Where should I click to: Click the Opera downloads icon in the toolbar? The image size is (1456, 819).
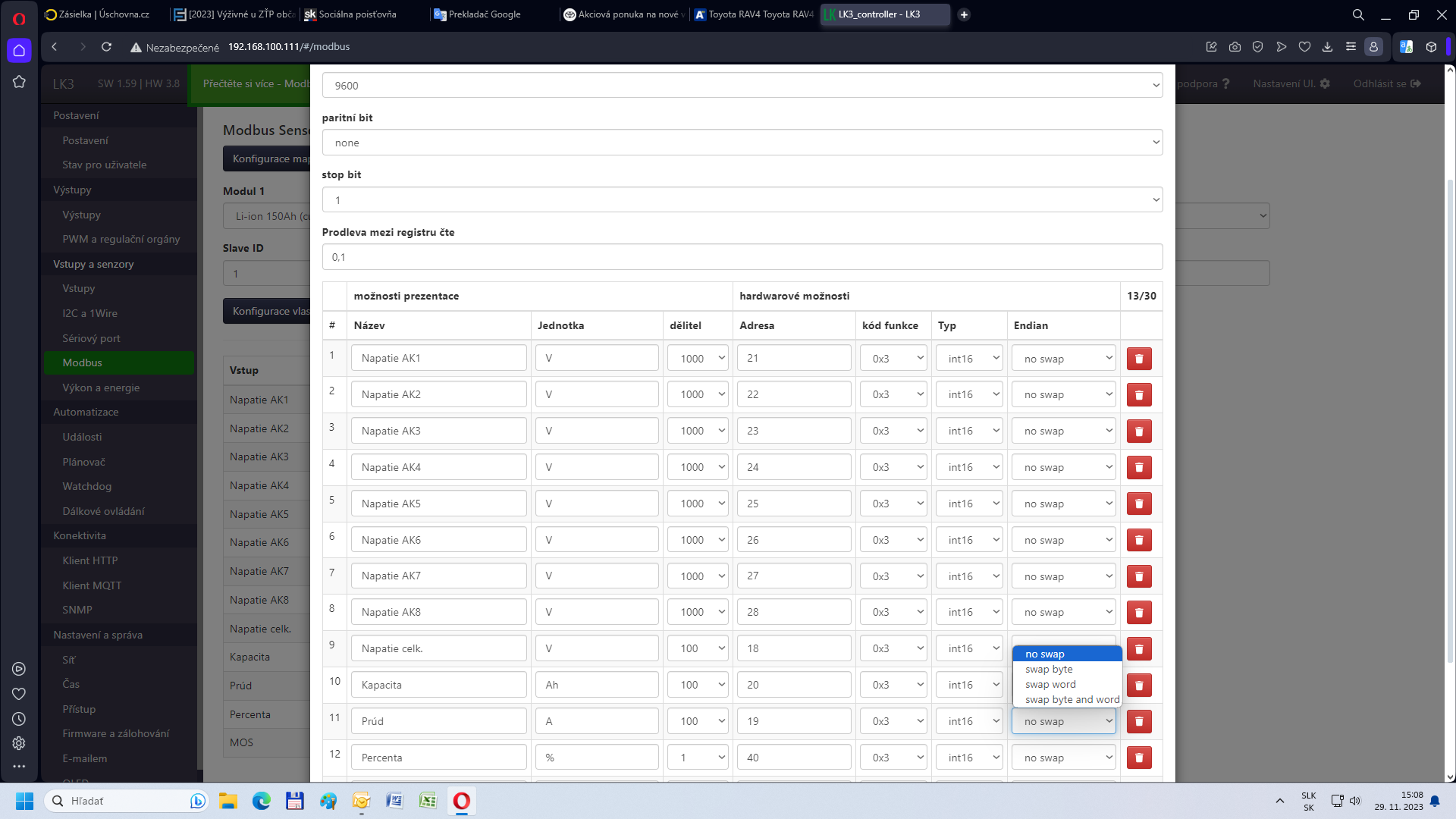tap(1327, 47)
